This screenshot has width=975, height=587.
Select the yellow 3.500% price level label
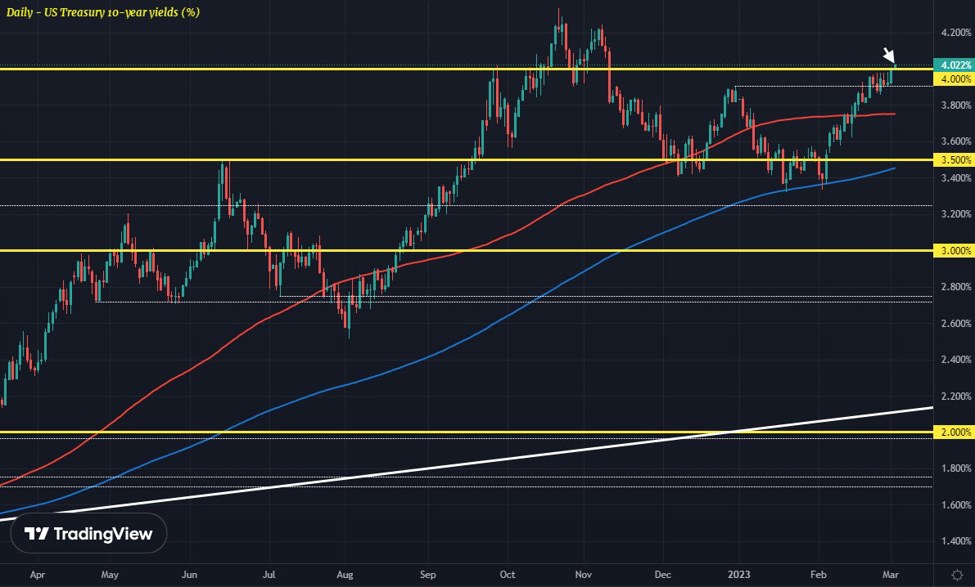[x=952, y=160]
